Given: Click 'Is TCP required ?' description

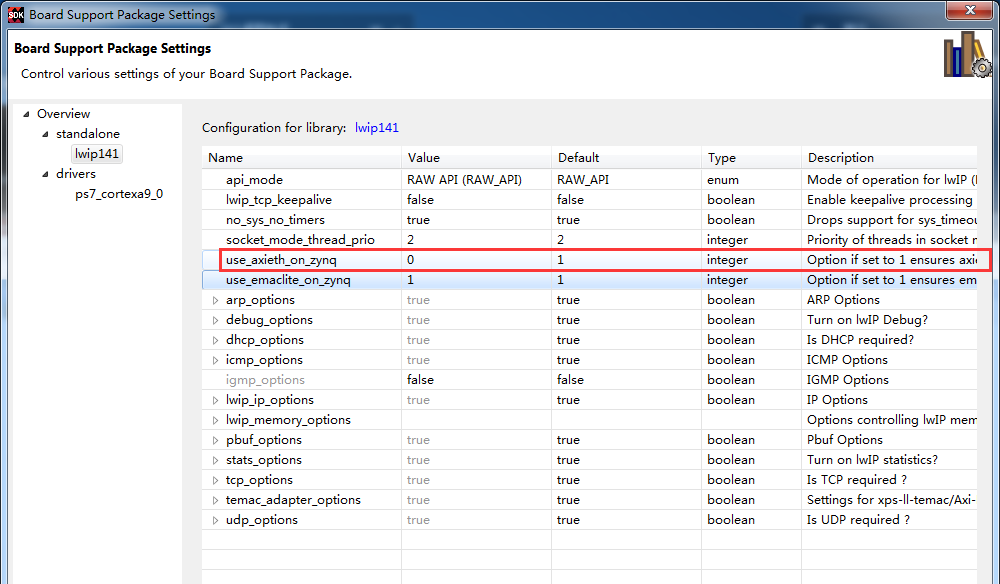Looking at the screenshot, I should tap(857, 480).
